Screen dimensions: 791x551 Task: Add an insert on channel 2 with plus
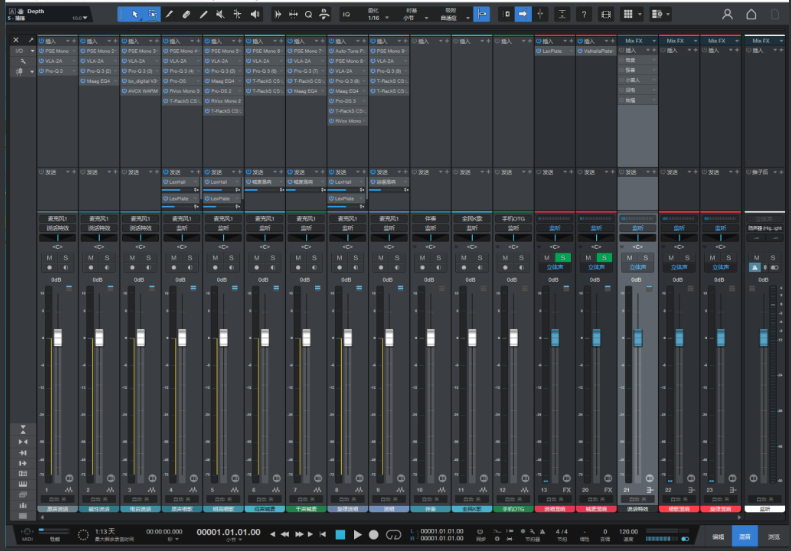(x=116, y=41)
